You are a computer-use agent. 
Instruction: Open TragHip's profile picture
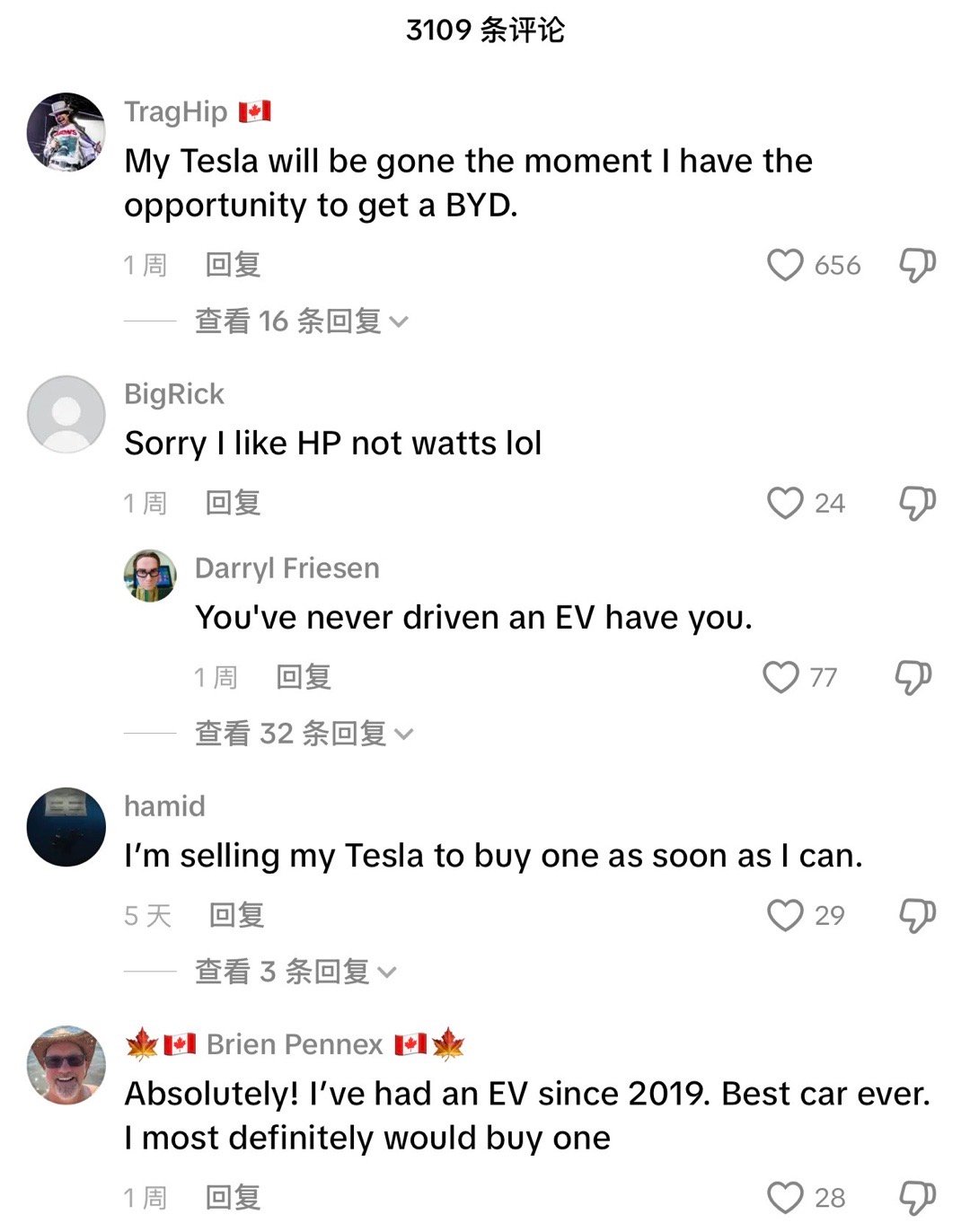pos(66,132)
